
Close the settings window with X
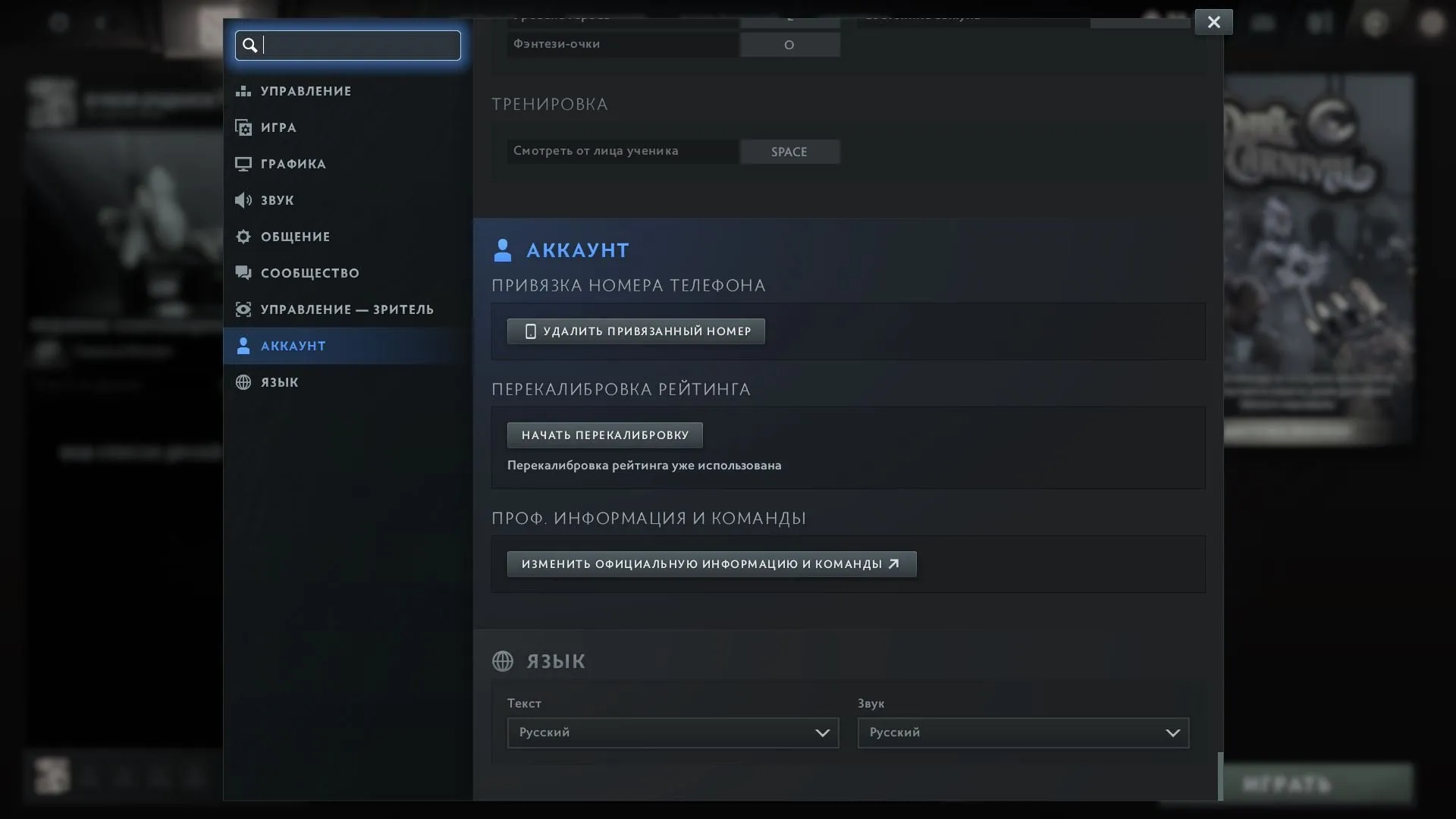[1214, 22]
